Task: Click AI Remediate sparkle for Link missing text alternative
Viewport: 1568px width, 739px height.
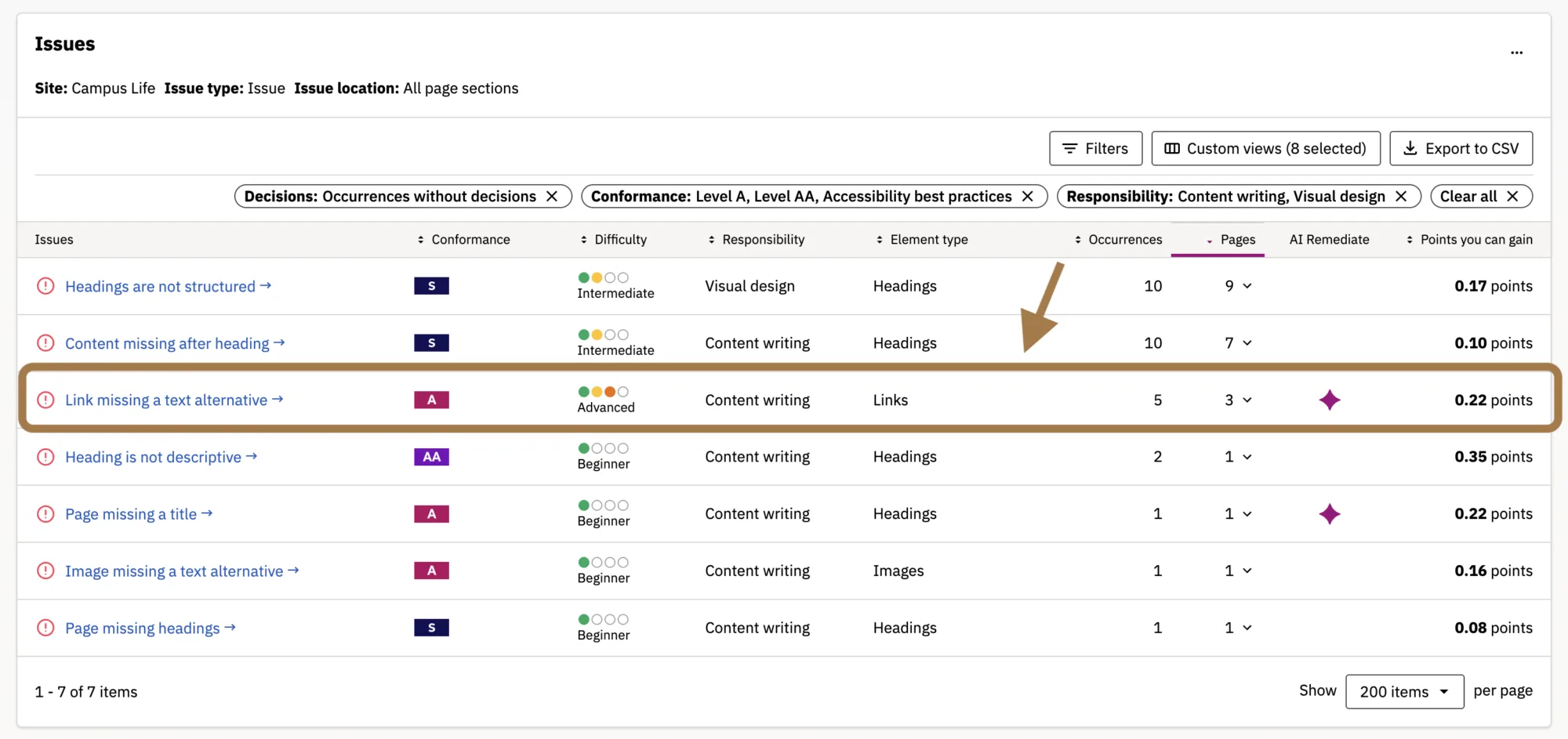Action: (1329, 400)
